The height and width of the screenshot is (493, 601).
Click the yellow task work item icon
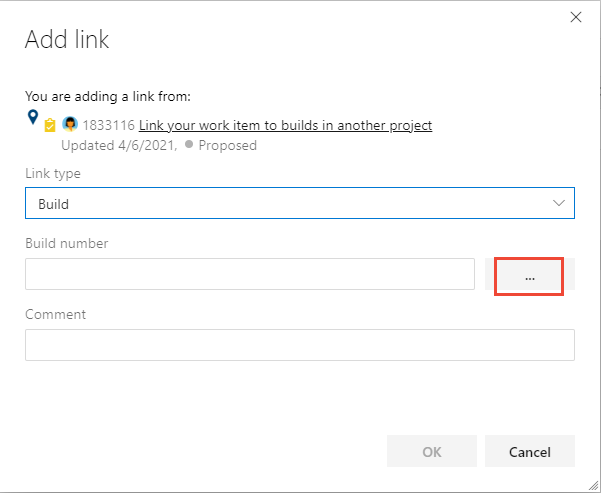click(50, 126)
